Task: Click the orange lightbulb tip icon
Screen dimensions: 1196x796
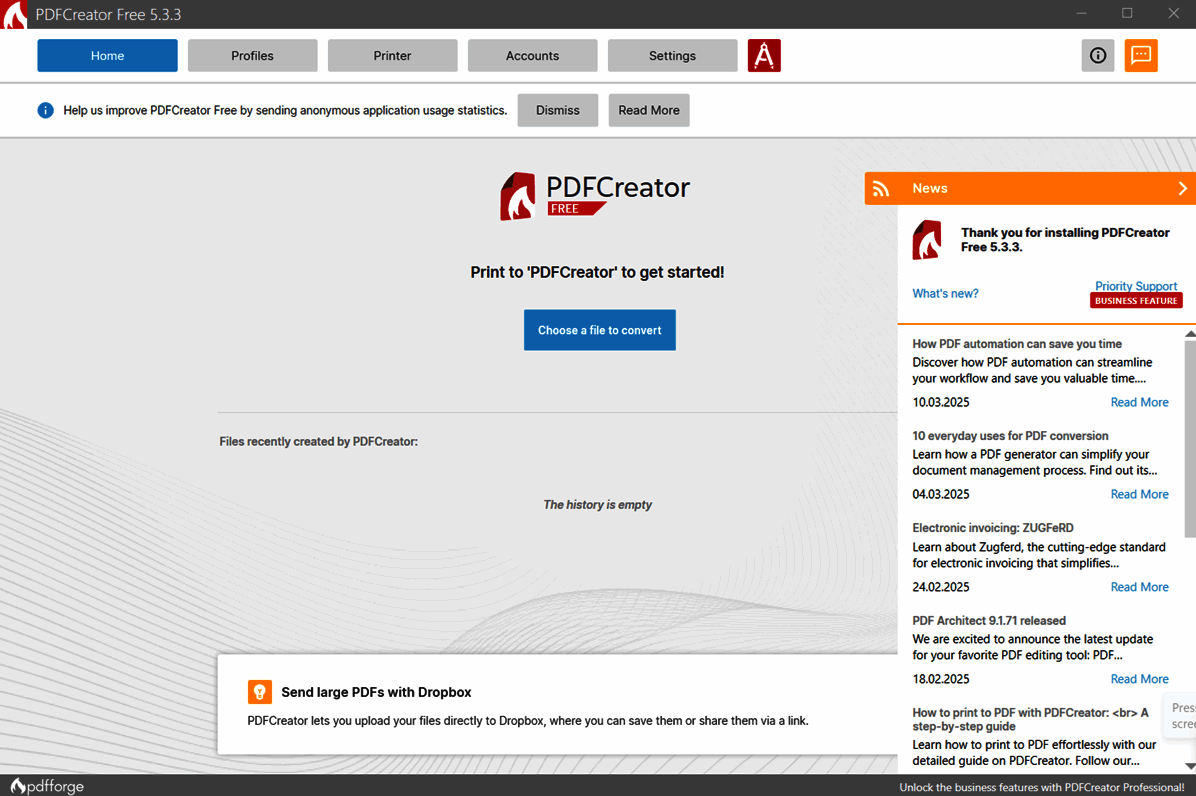Action: point(259,692)
